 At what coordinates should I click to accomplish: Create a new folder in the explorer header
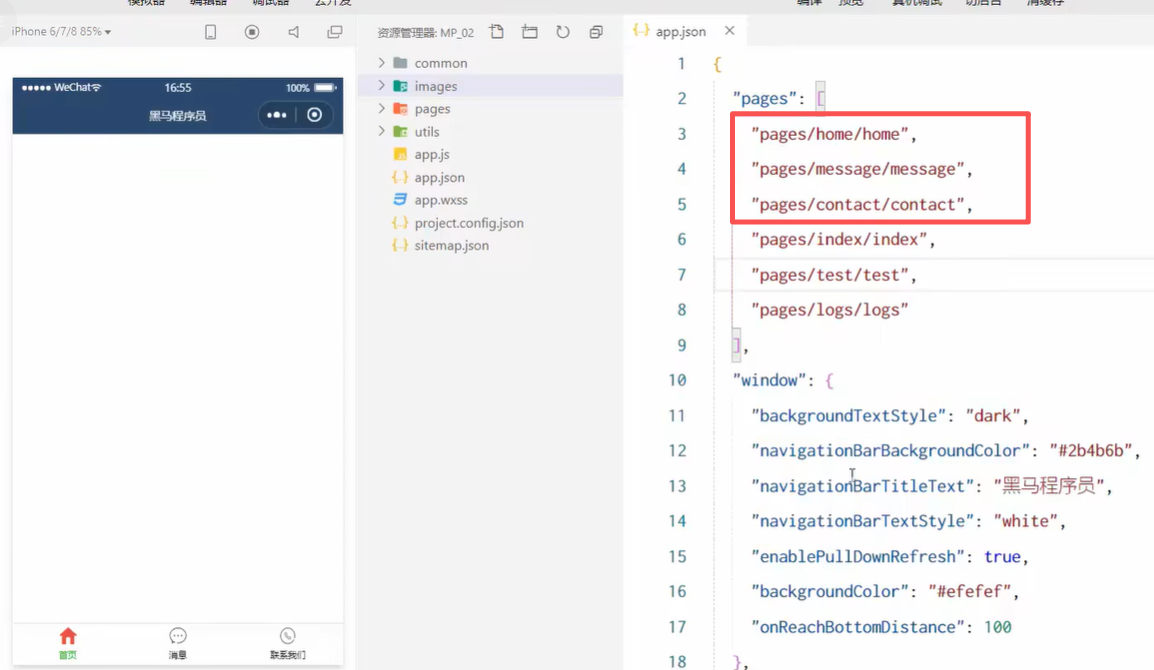(530, 32)
